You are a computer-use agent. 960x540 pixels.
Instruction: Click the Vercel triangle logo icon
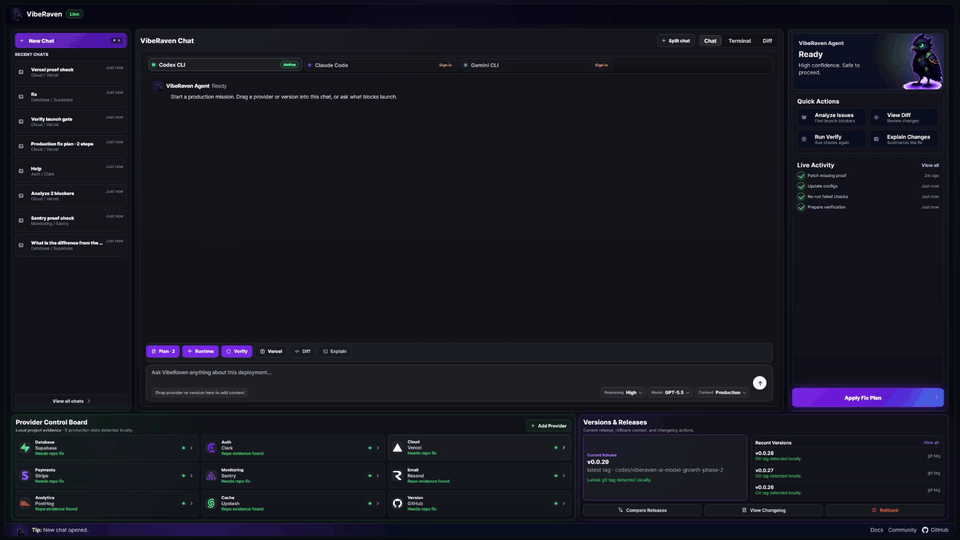point(397,448)
